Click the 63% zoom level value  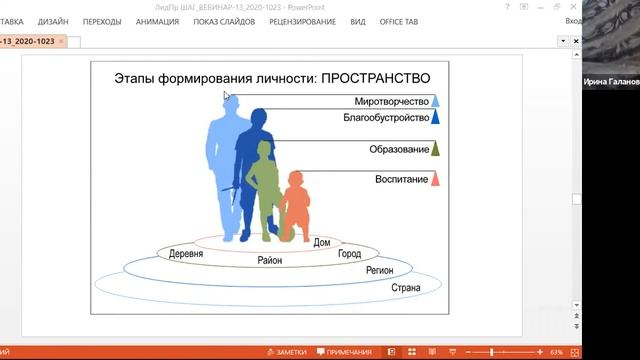pos(556,352)
